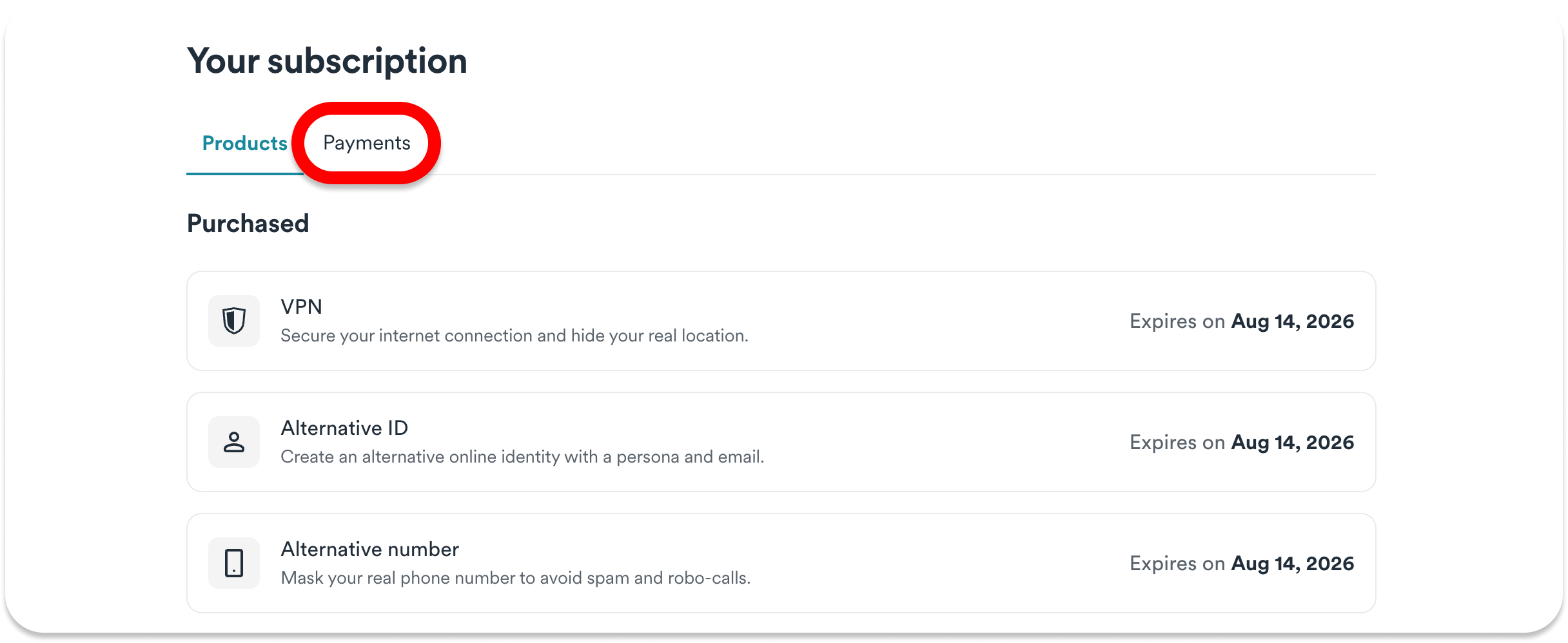Switch to the Products tab
The height and width of the screenshot is (643, 1568).
click(244, 143)
